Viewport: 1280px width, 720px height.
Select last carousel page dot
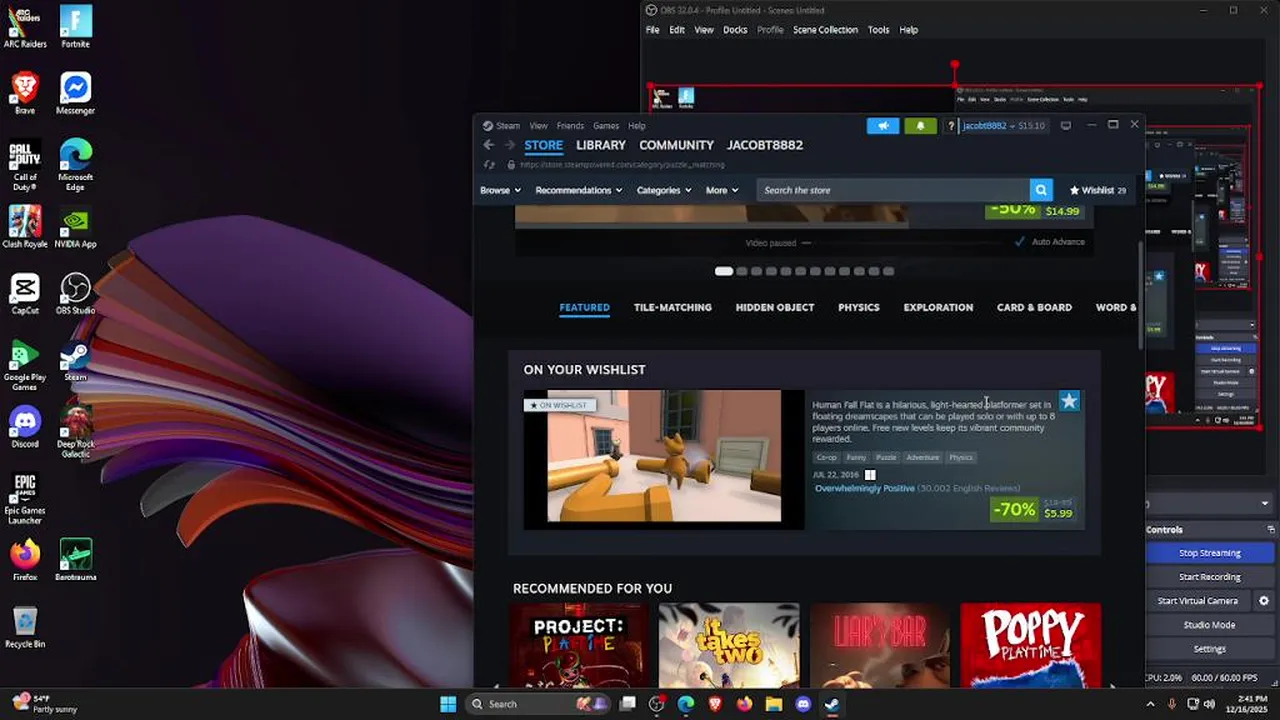(888, 271)
